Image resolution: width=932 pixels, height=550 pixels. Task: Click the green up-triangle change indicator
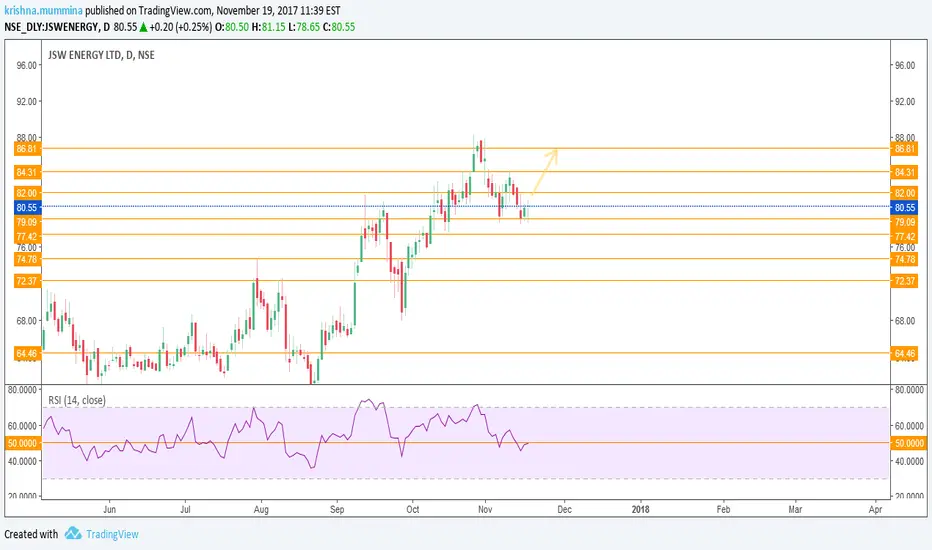pyautogui.click(x=143, y=27)
